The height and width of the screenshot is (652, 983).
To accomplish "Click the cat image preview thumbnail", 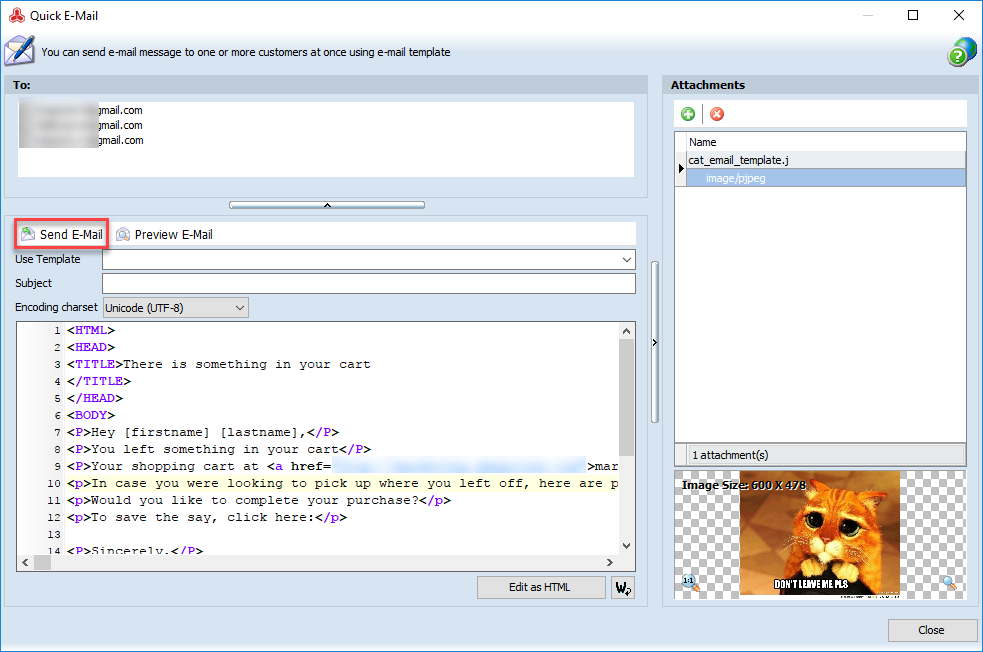I will pos(819,533).
